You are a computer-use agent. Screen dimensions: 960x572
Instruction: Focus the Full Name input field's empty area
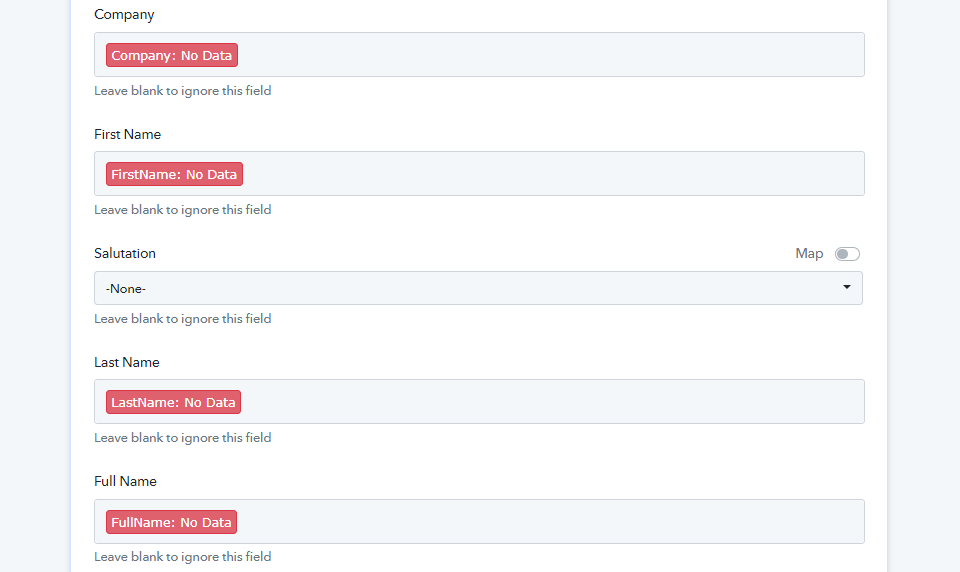pyautogui.click(x=550, y=522)
